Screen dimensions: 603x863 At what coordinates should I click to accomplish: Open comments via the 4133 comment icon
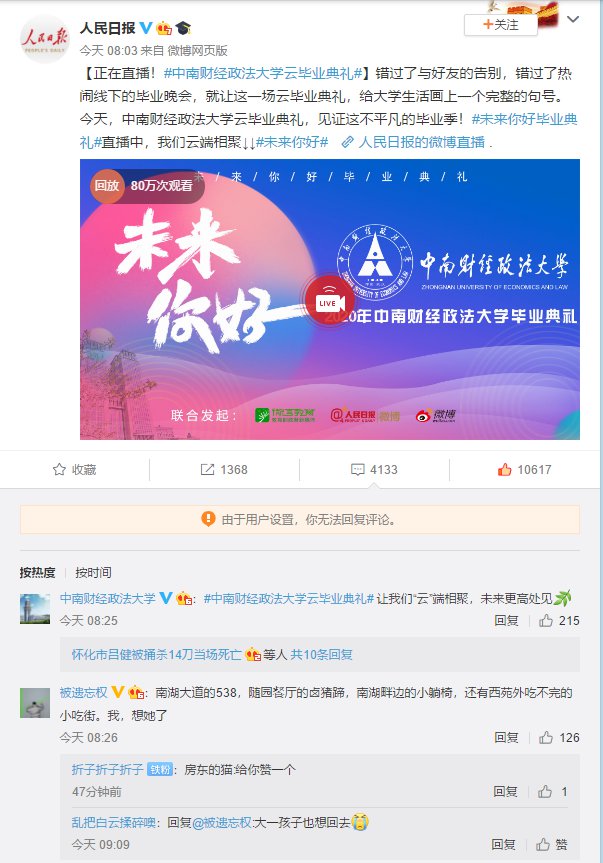click(374, 469)
